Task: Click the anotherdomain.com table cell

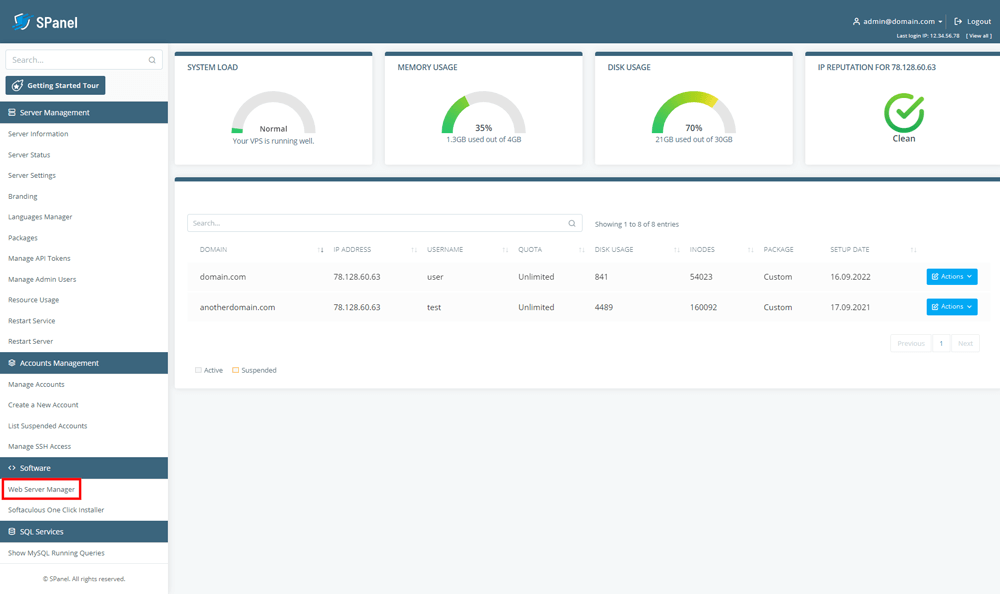Action: click(x=237, y=308)
